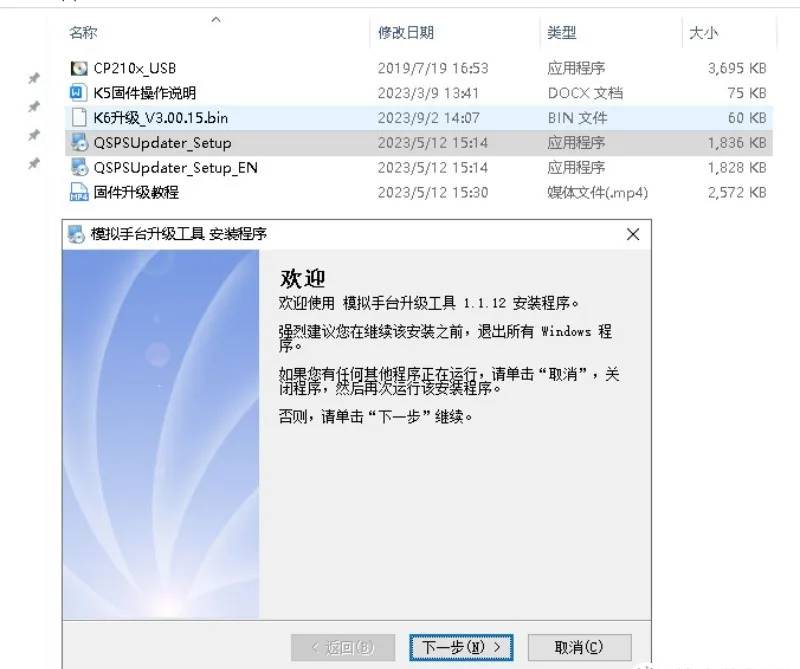
Task: Click the QSPSUpdater_Setup_EN application icon
Action: coord(79,168)
